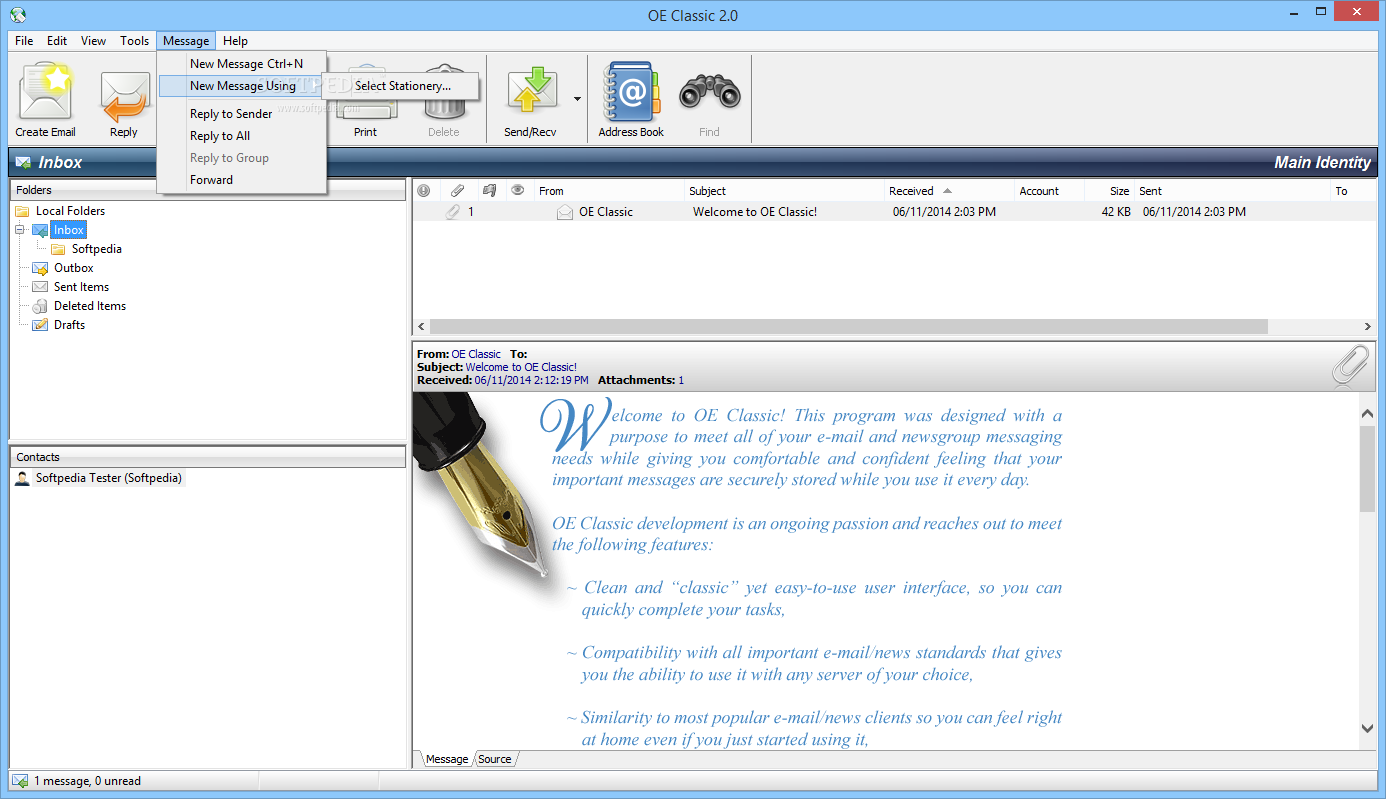Choose New Message Ctrl+N menu entry
1386x799 pixels.
click(x=242, y=64)
